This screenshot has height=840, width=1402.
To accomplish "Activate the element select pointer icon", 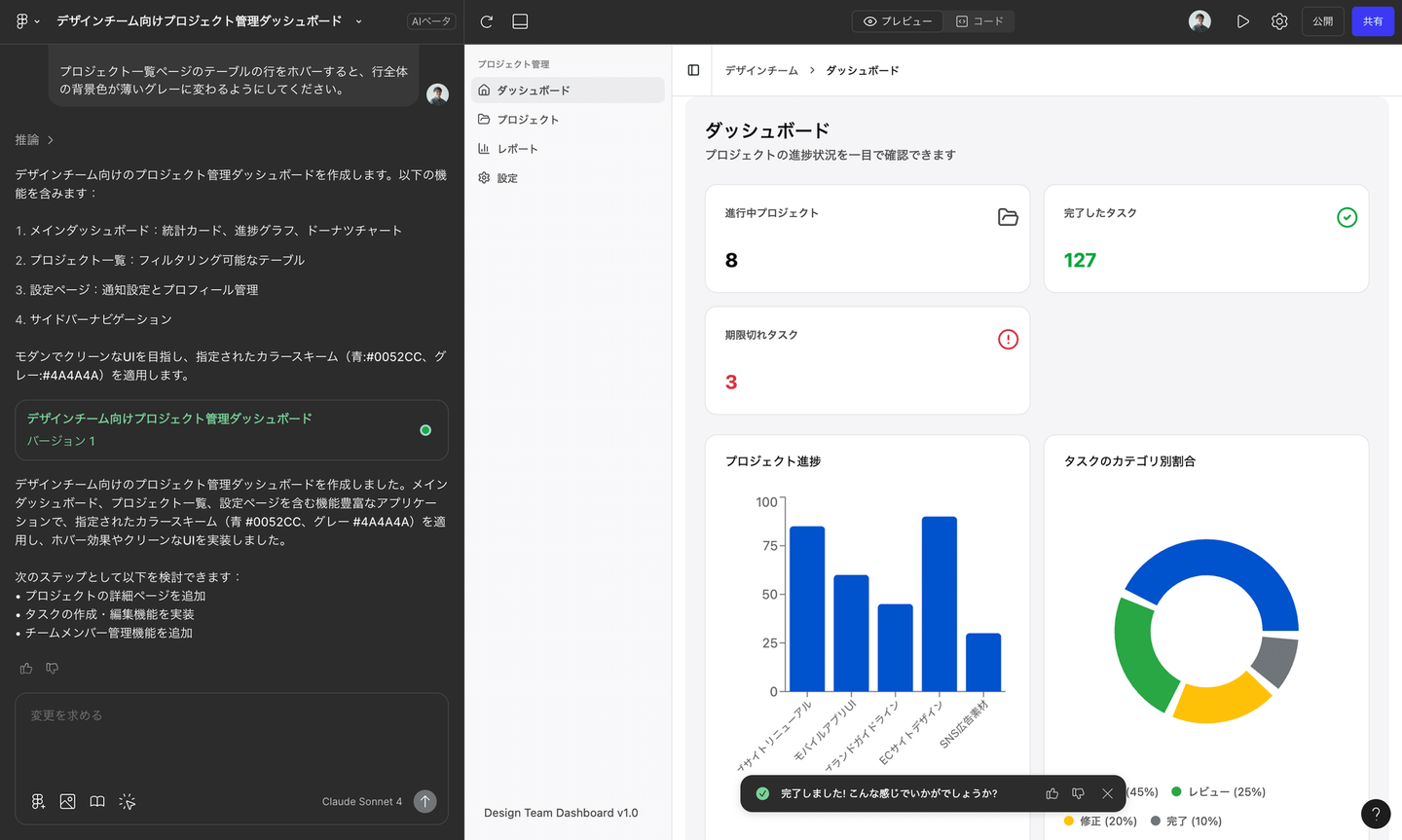I will pos(128,801).
